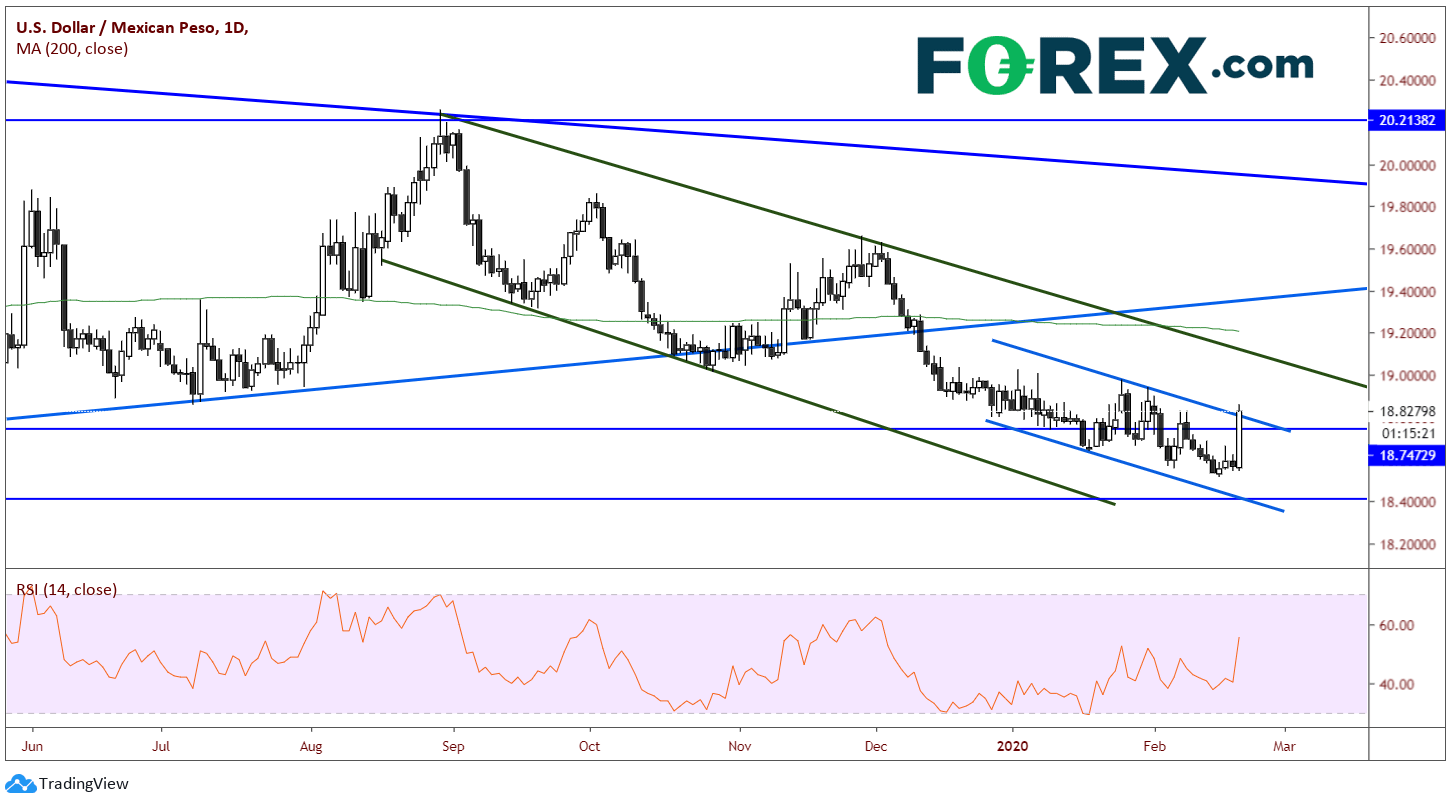
Task: Click the Feb label on time axis
Action: point(1154,745)
